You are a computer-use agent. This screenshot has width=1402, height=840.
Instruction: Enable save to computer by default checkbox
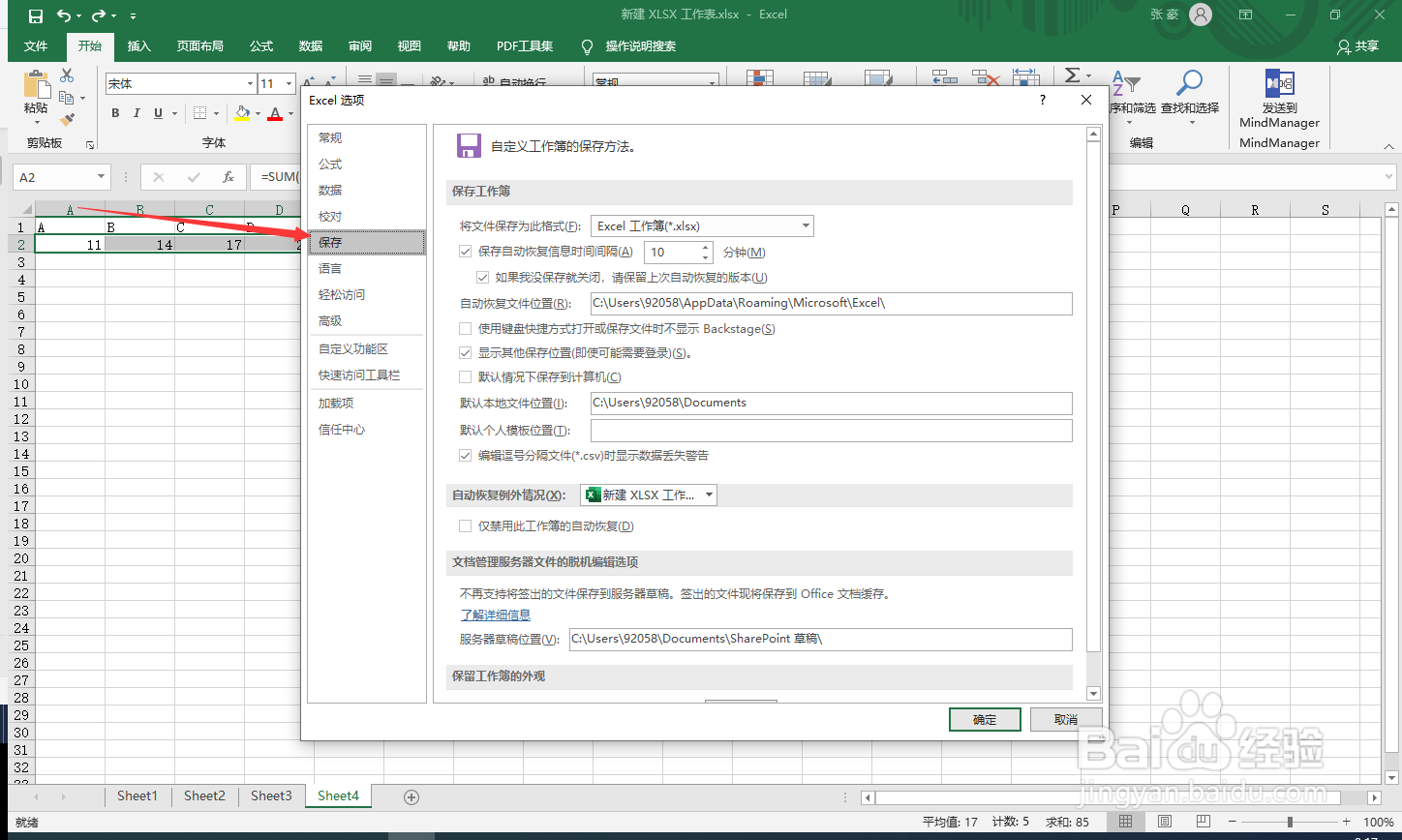coord(466,376)
